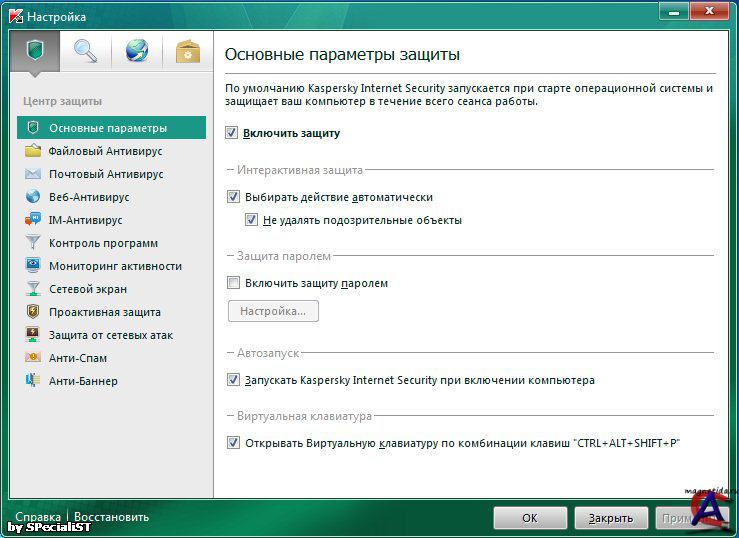The width and height of the screenshot is (739, 538).
Task: Click the Защита паролем section label
Action: 284,256
